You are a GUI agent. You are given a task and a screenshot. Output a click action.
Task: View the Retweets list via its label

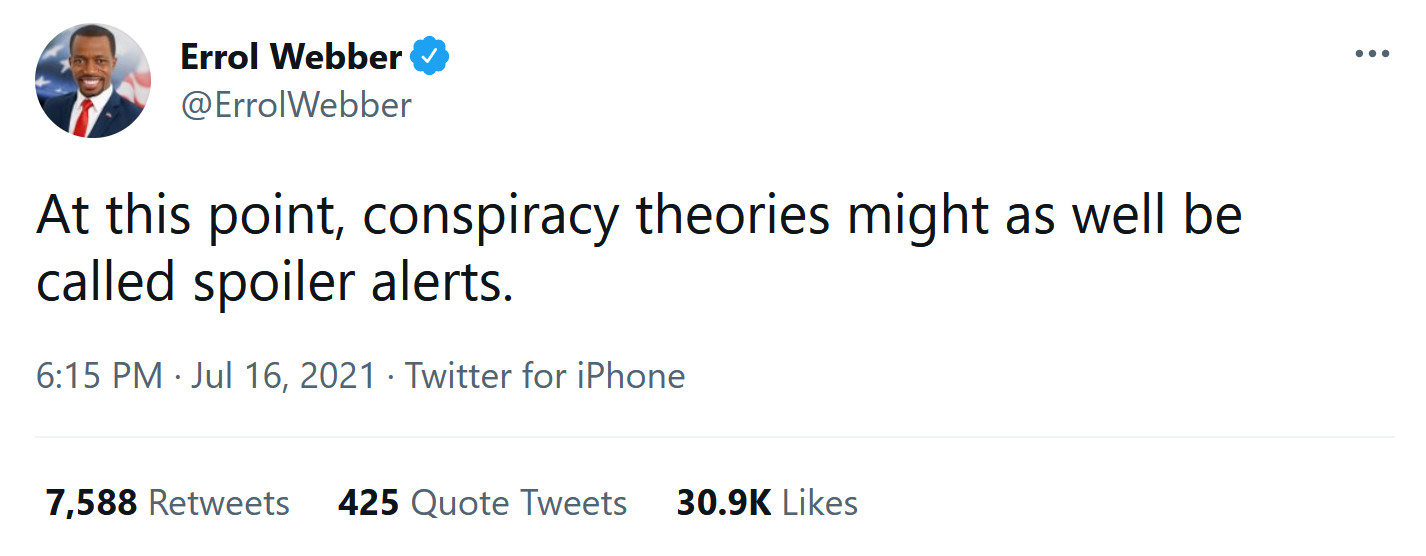tap(219, 502)
